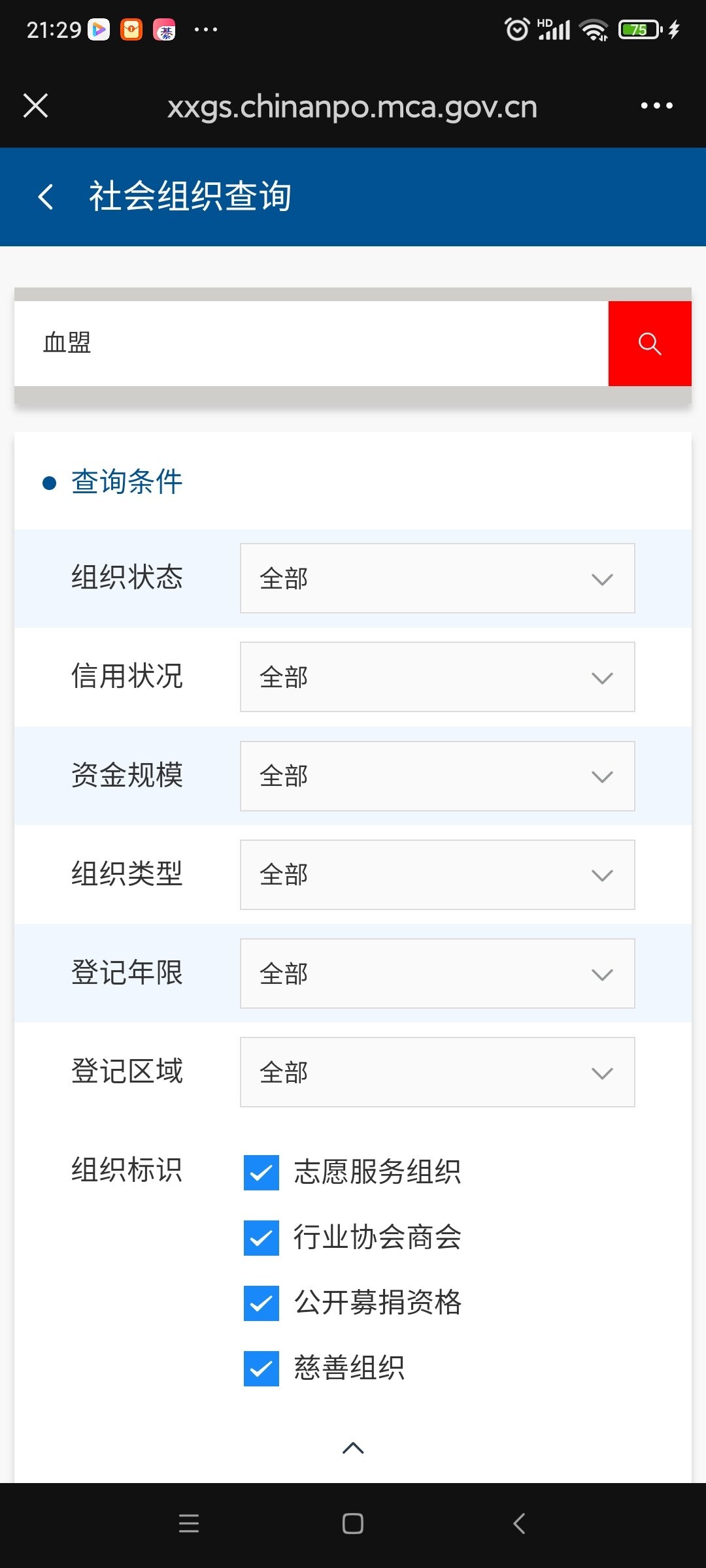
Task: Click the search field containing 血盟
Action: [311, 344]
